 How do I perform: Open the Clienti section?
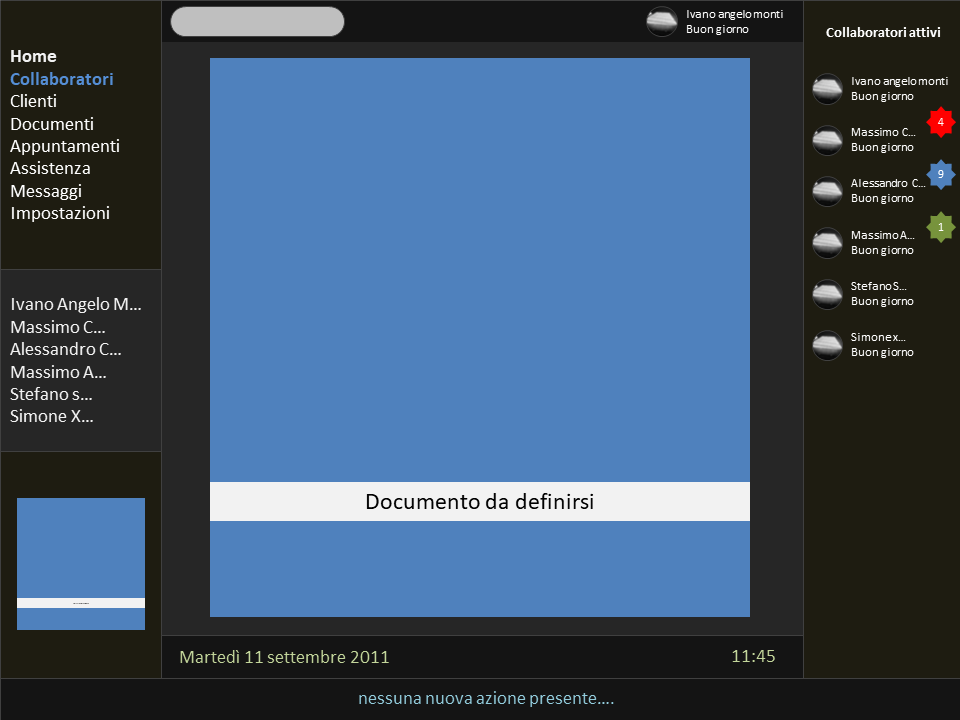tap(34, 101)
